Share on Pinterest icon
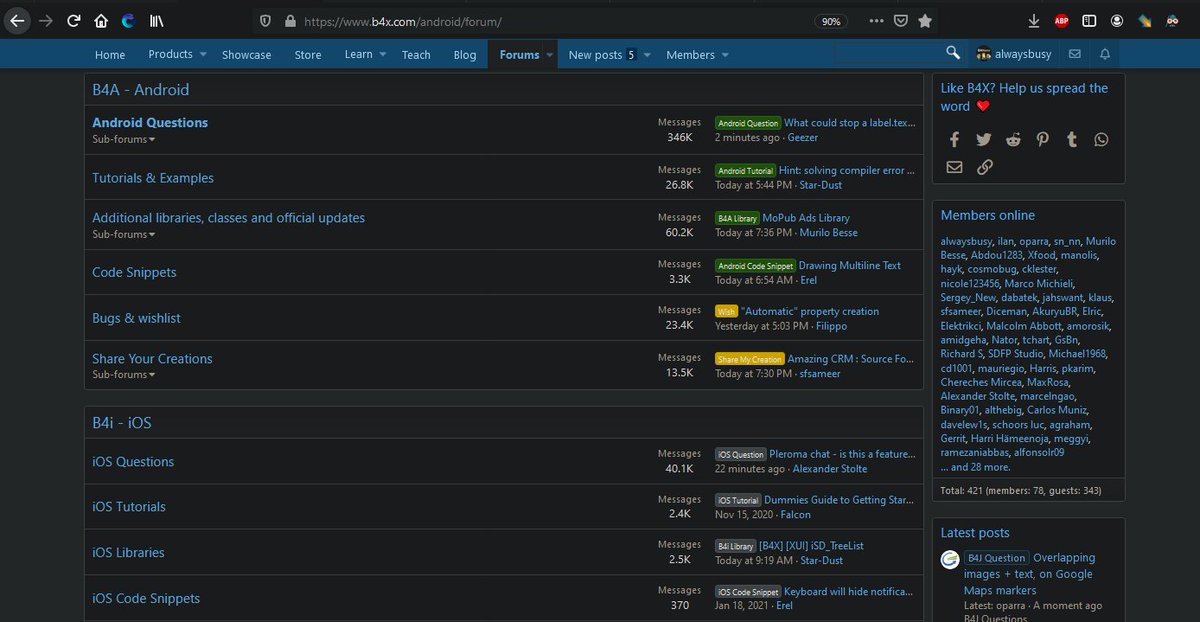The image size is (1200, 622). 1043,140
